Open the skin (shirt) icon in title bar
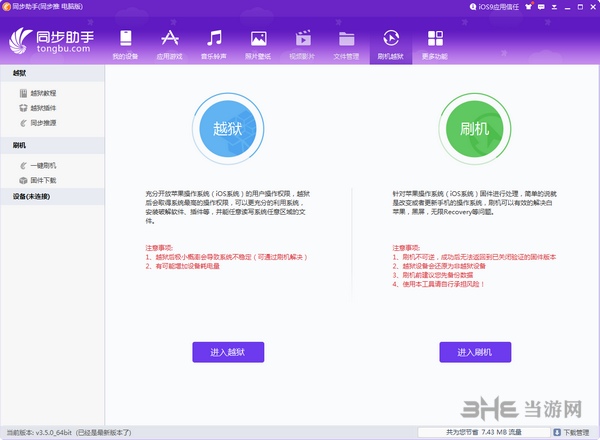600x440 pixels. [x=528, y=7]
